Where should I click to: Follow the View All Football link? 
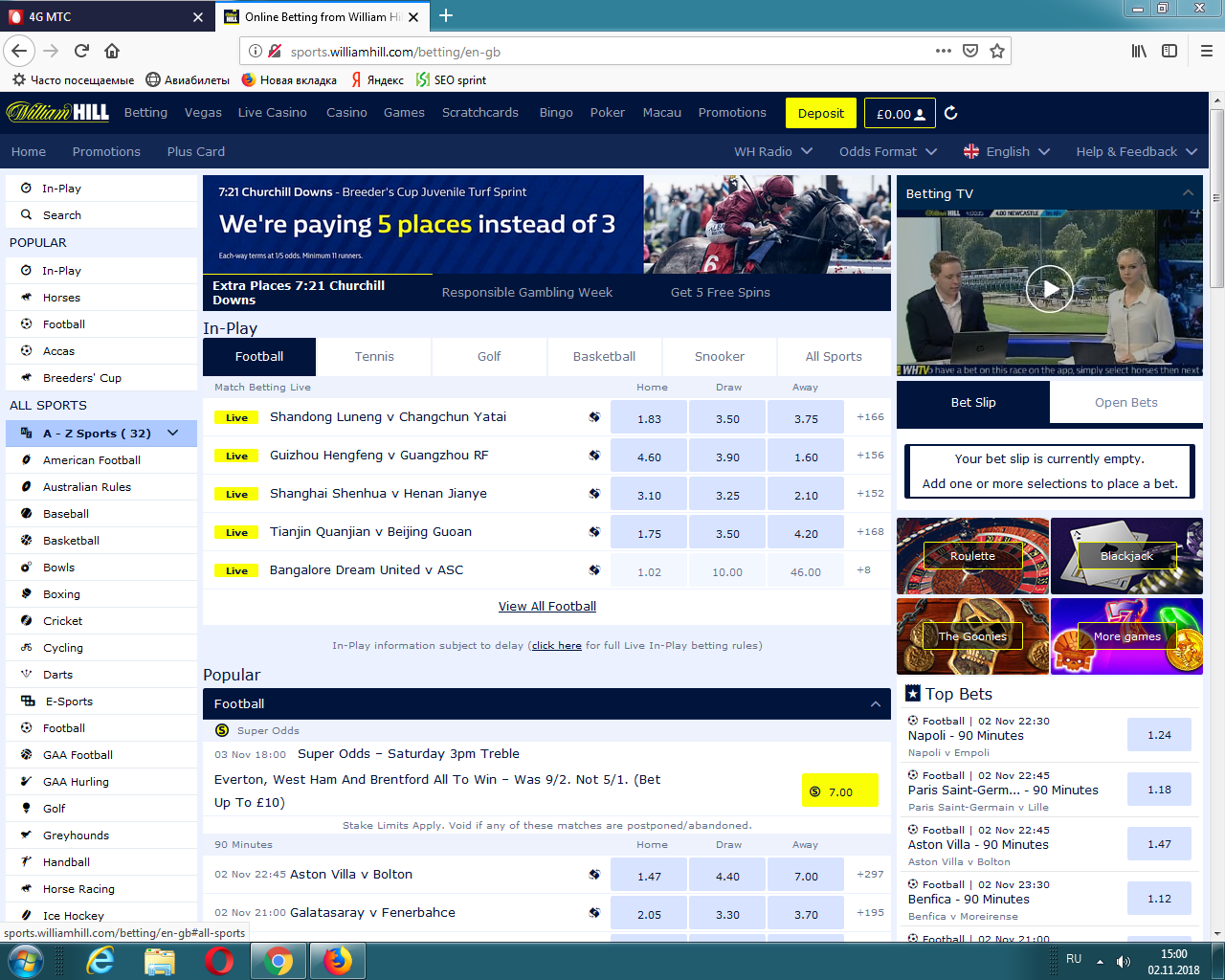click(x=547, y=607)
